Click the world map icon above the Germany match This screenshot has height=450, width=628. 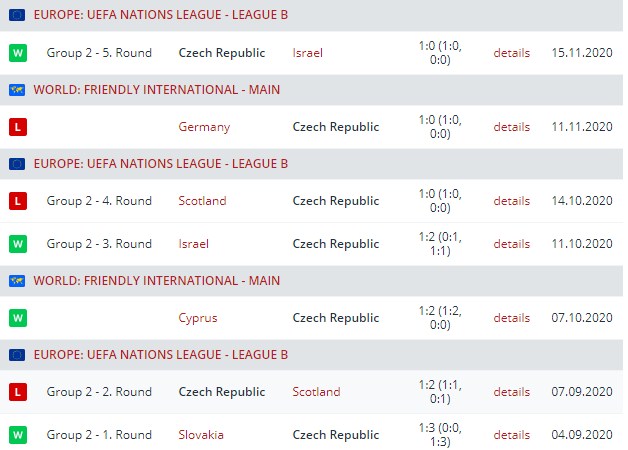[x=17, y=89]
